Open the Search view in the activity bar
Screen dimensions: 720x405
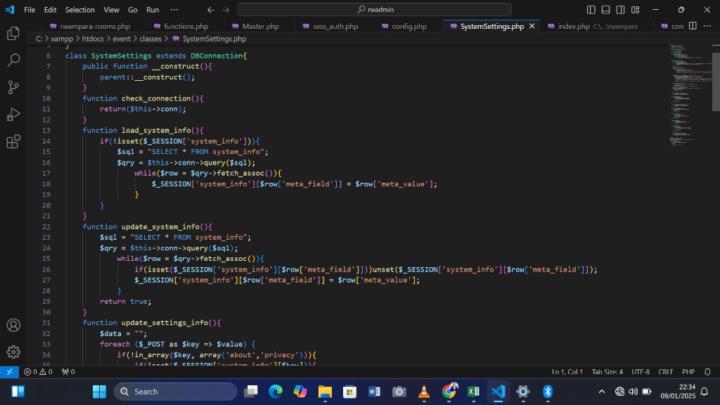(x=13, y=60)
